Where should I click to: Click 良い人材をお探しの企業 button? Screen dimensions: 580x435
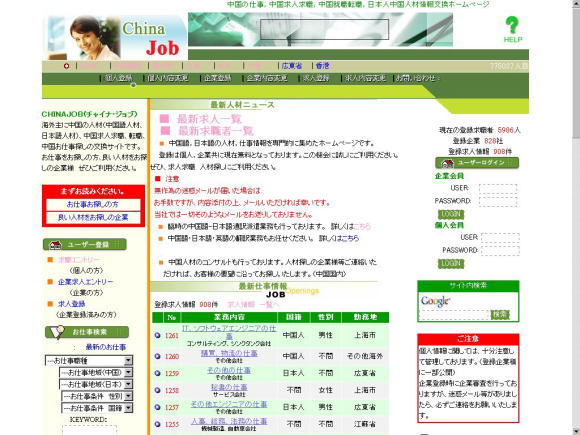coord(93,217)
